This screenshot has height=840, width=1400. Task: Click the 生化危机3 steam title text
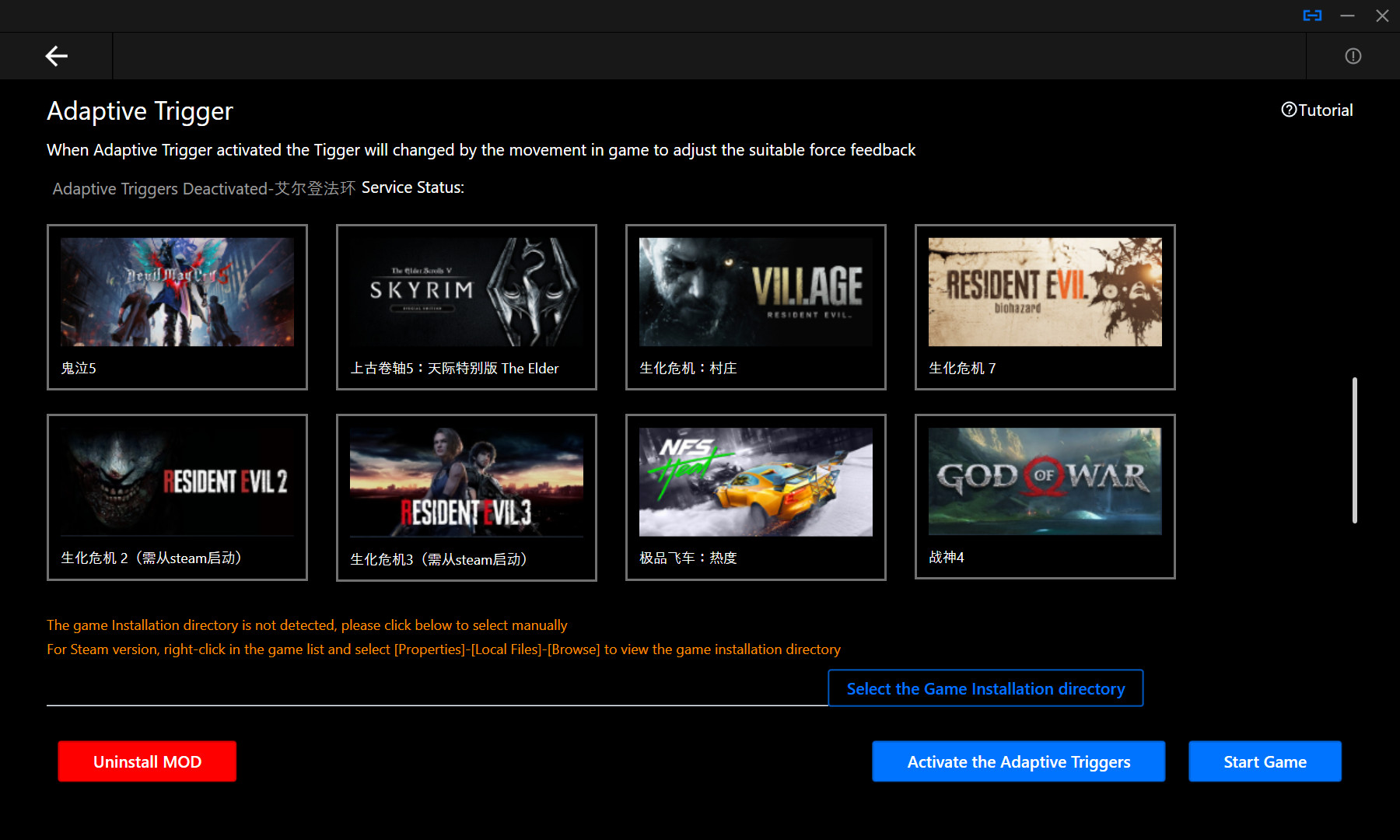[441, 559]
